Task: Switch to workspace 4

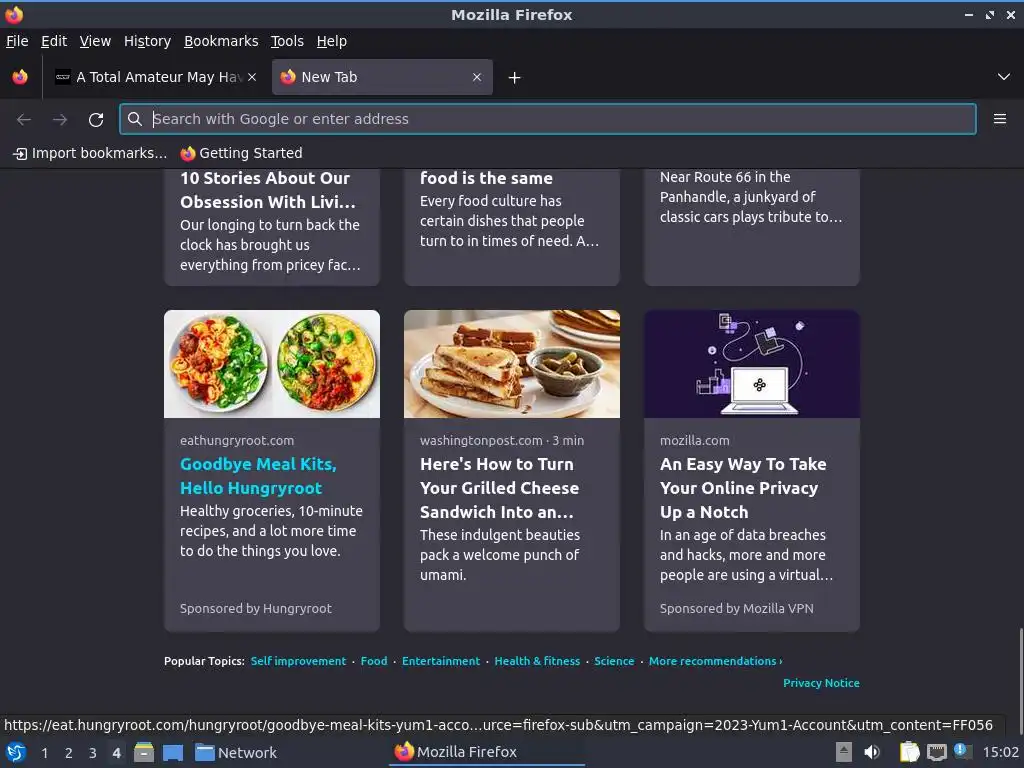Action: point(116,753)
